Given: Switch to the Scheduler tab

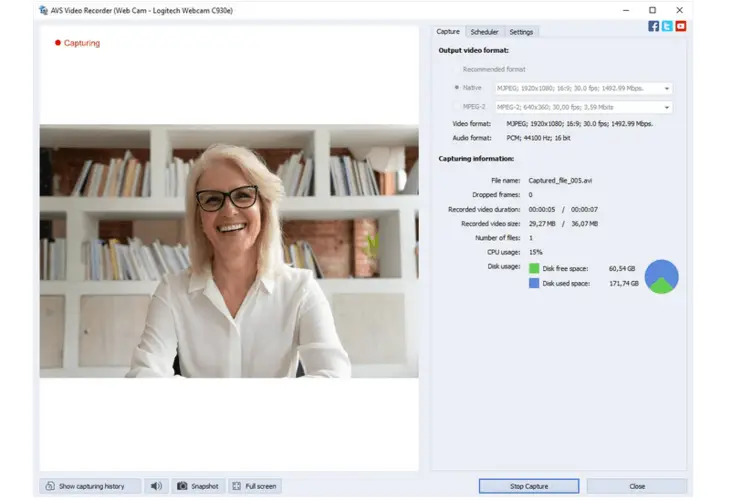Looking at the screenshot, I should click(484, 32).
